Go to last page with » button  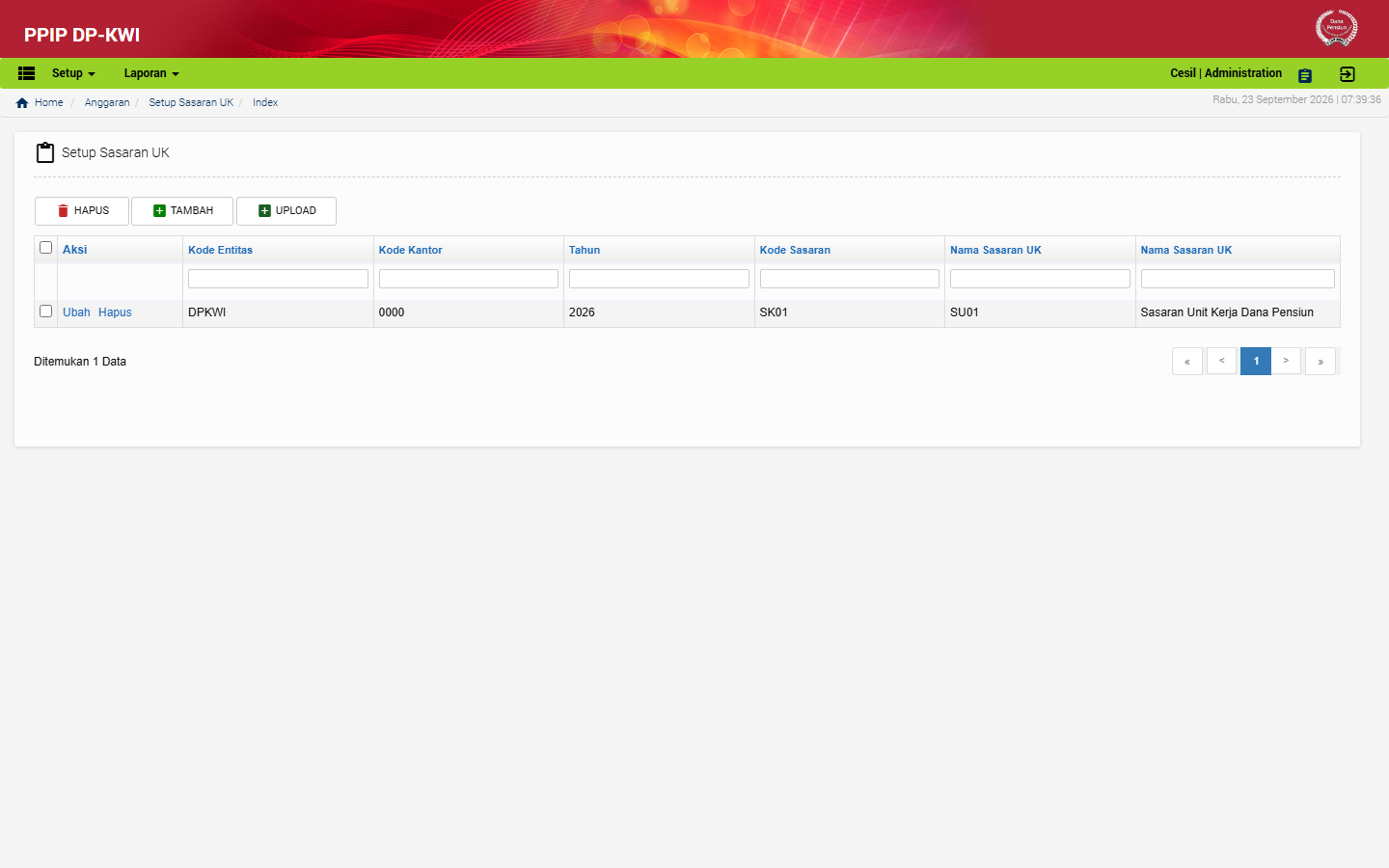pyautogui.click(x=1321, y=361)
